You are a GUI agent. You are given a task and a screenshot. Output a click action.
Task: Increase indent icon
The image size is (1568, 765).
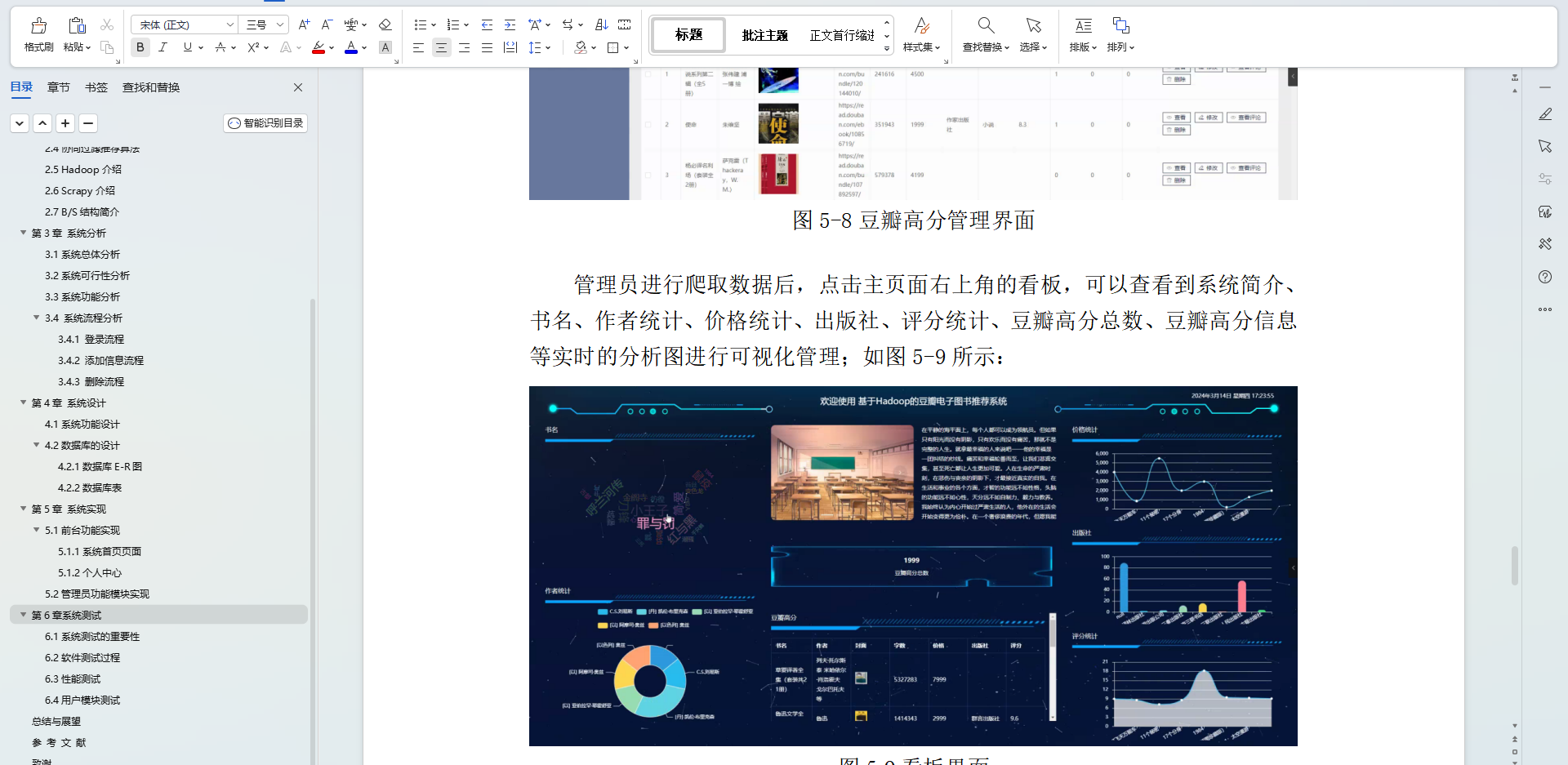point(510,25)
